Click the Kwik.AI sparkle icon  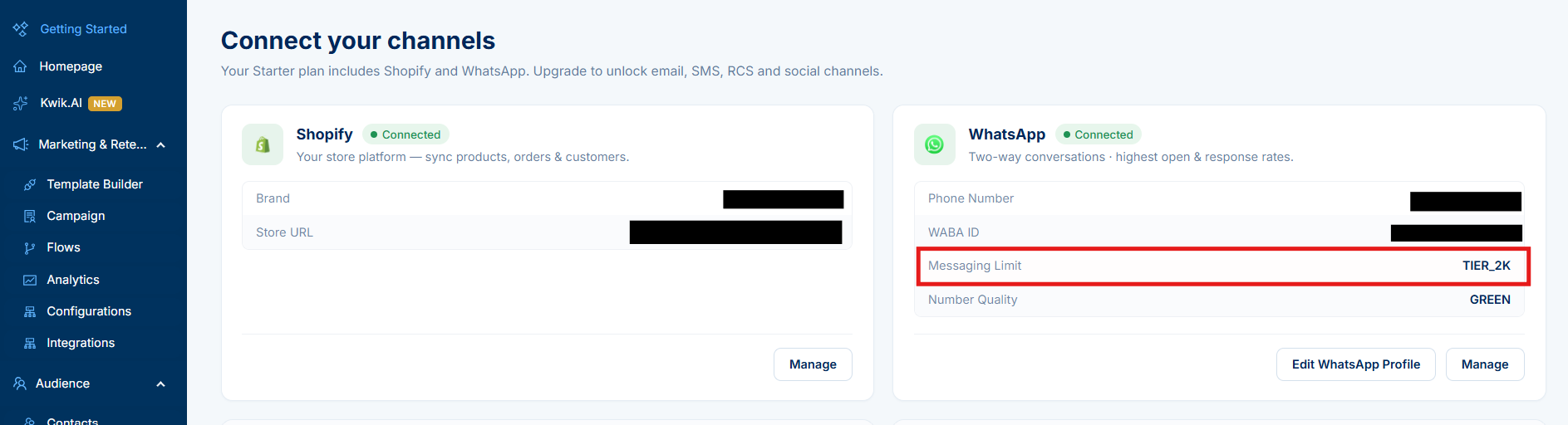point(20,104)
